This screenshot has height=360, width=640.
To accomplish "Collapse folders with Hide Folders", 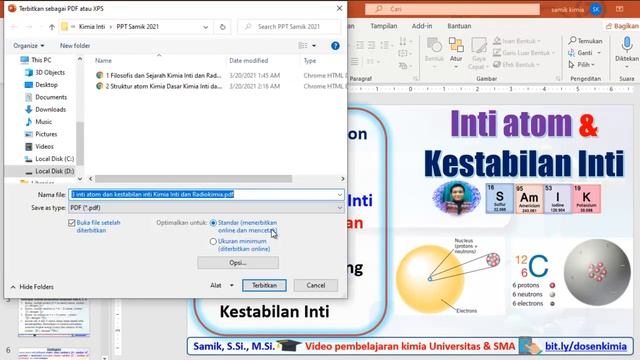I will pos(32,287).
